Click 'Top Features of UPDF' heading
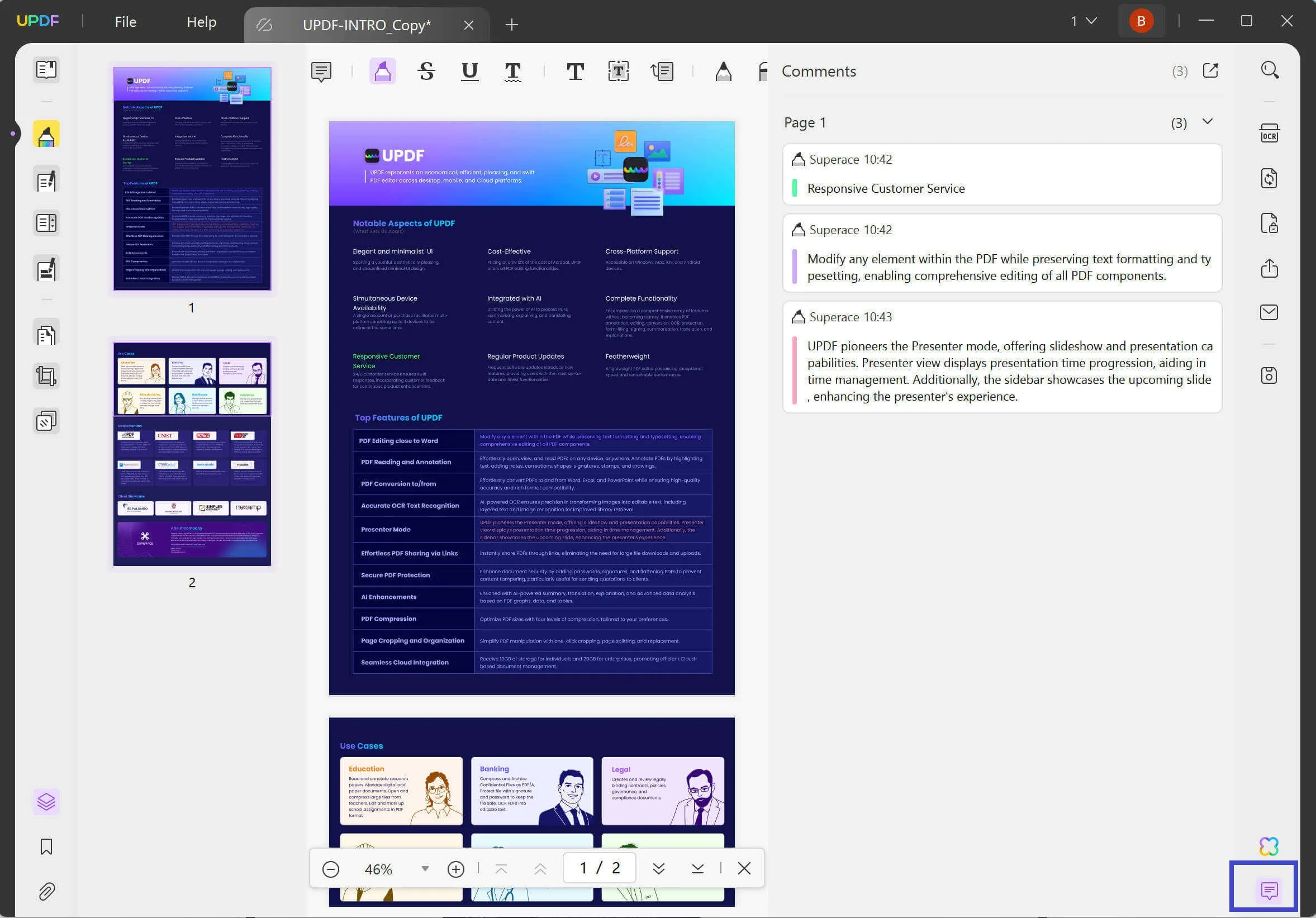The height and width of the screenshot is (918, 1316). 398,417
